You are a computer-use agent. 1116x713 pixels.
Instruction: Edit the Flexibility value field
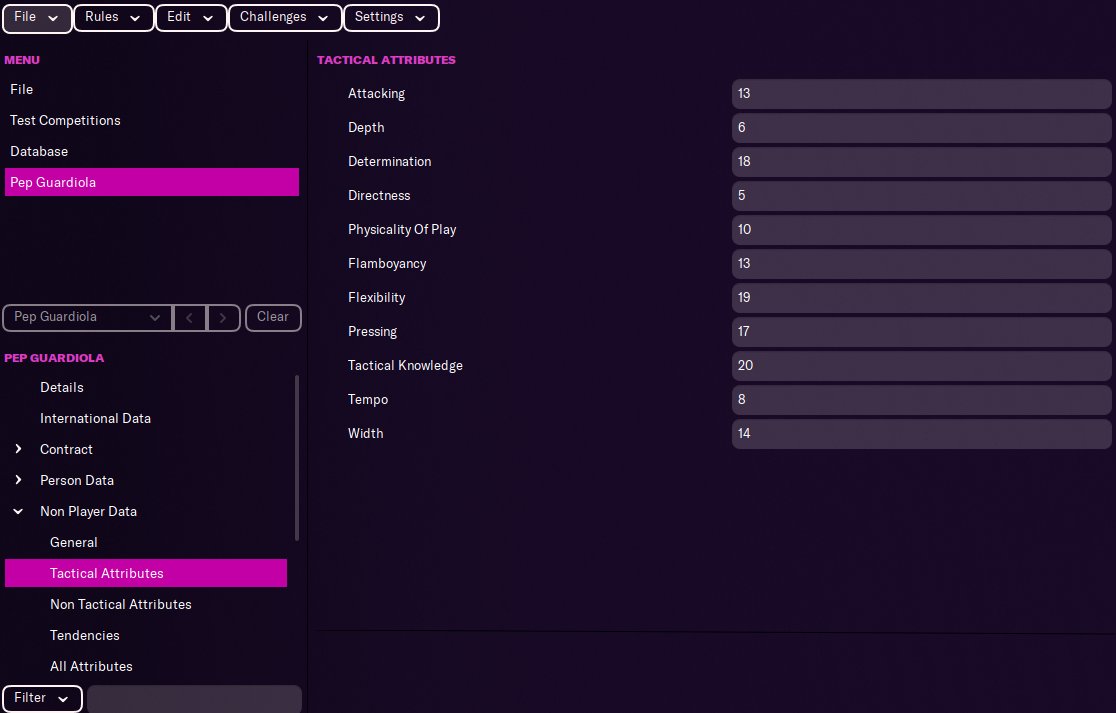pos(921,297)
